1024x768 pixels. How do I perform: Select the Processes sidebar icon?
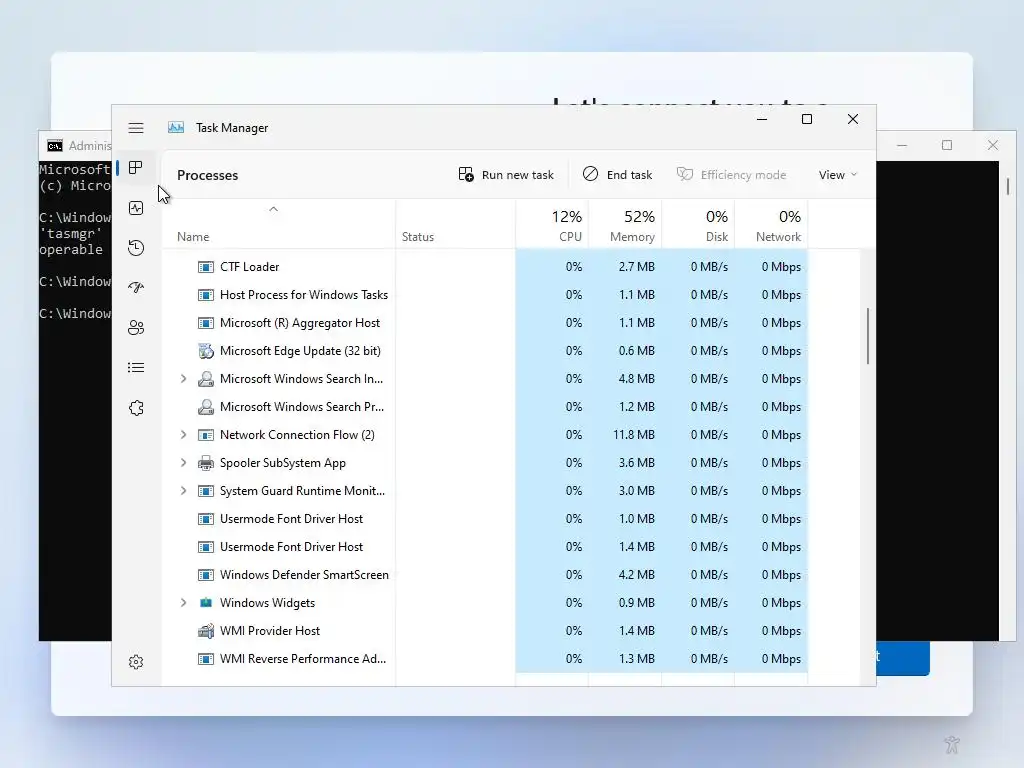click(136, 168)
